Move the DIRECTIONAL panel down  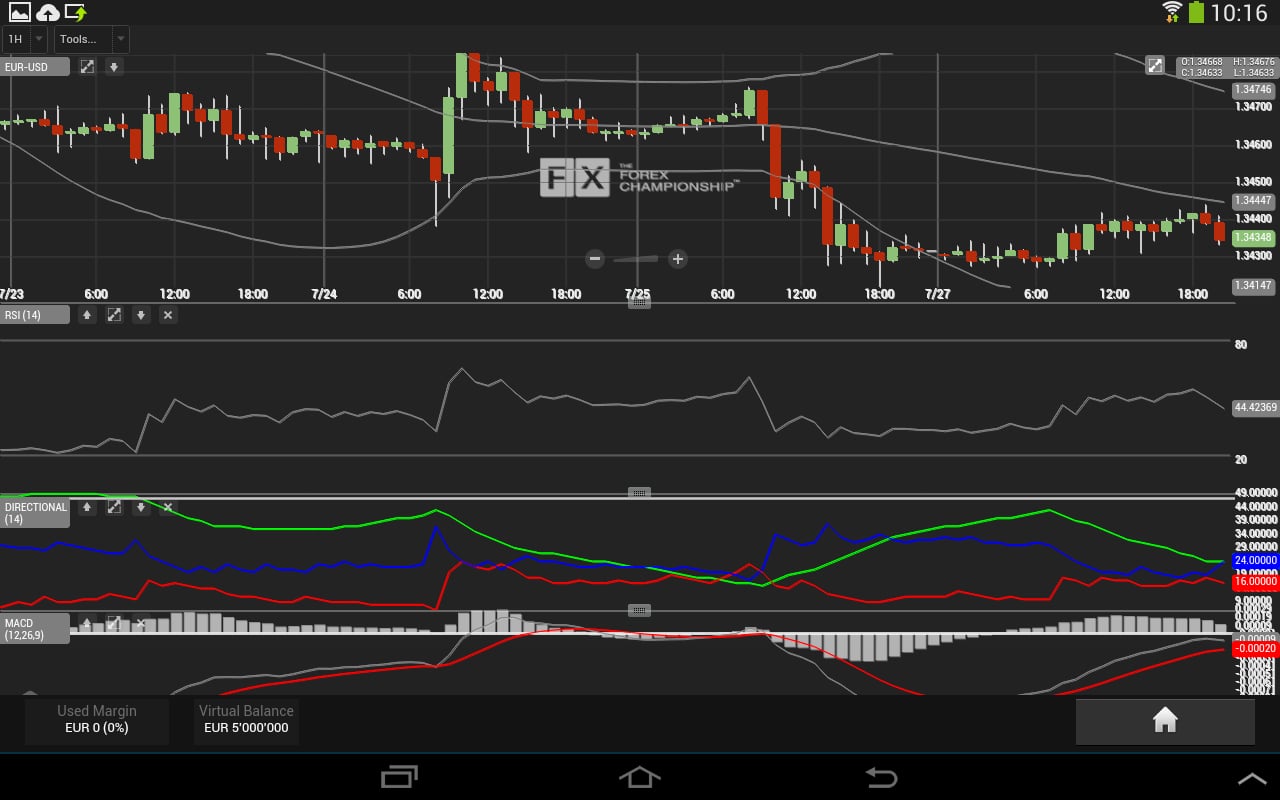click(x=141, y=508)
